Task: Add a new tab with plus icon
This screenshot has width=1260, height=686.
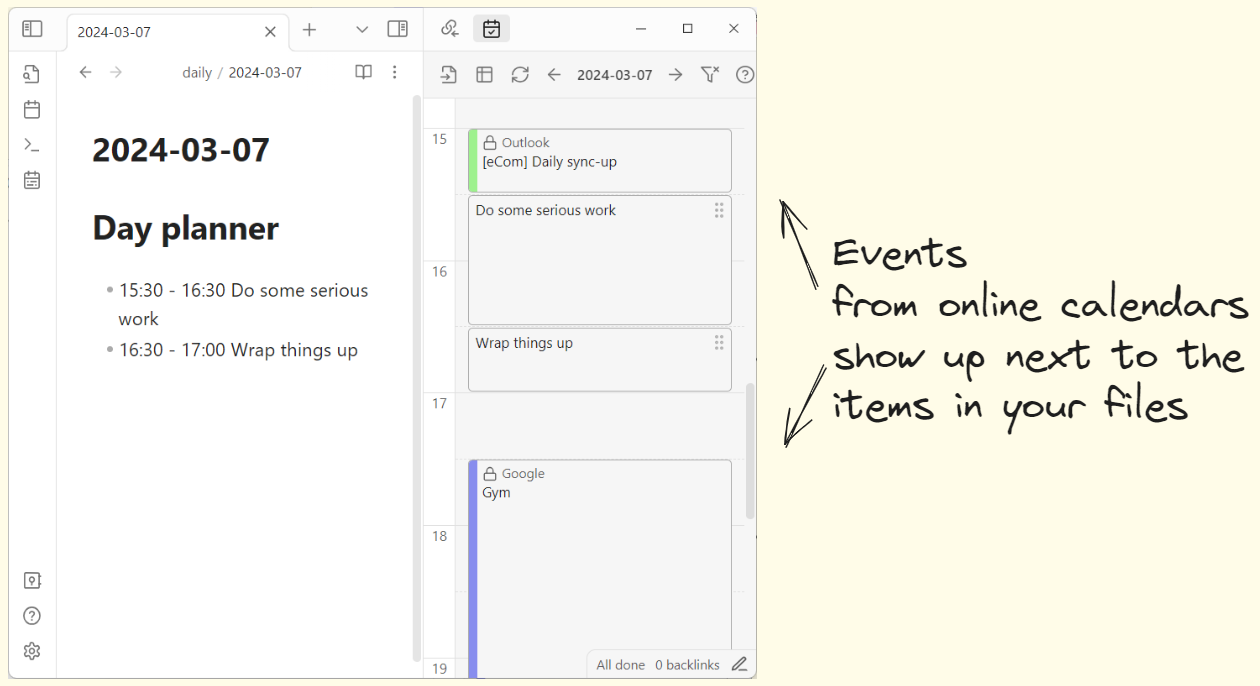Action: [309, 30]
